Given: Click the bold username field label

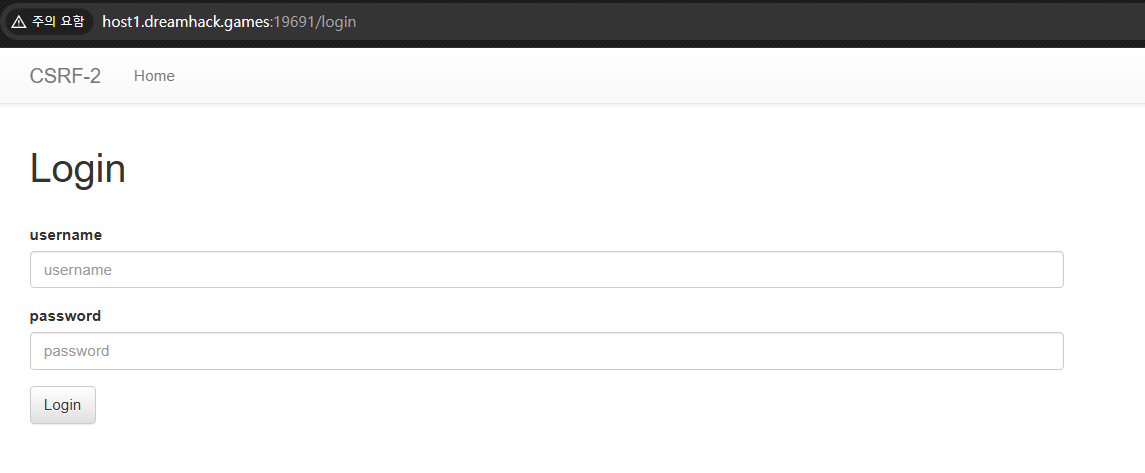Looking at the screenshot, I should (66, 235).
